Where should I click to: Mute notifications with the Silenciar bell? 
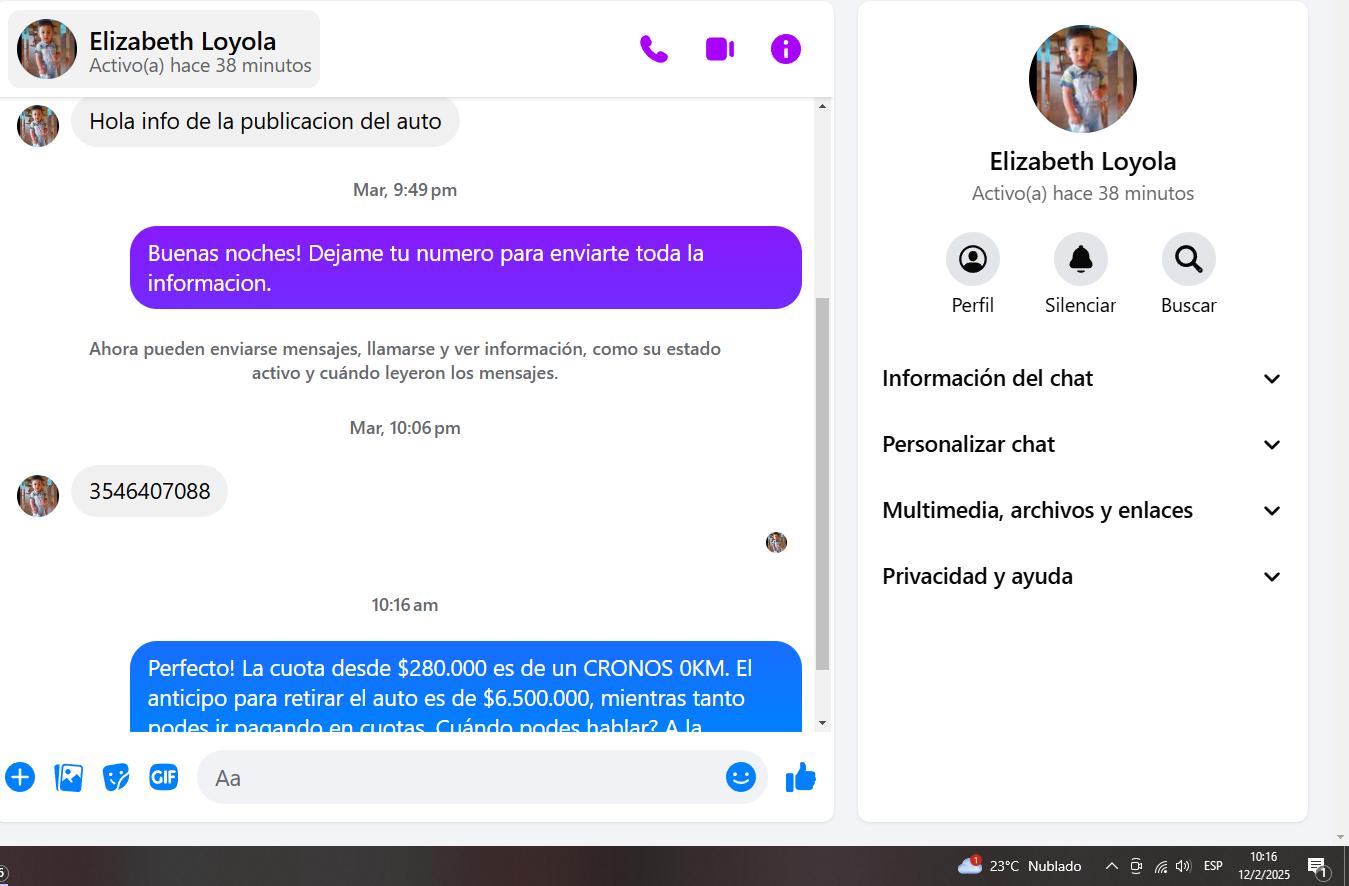[x=1080, y=259]
